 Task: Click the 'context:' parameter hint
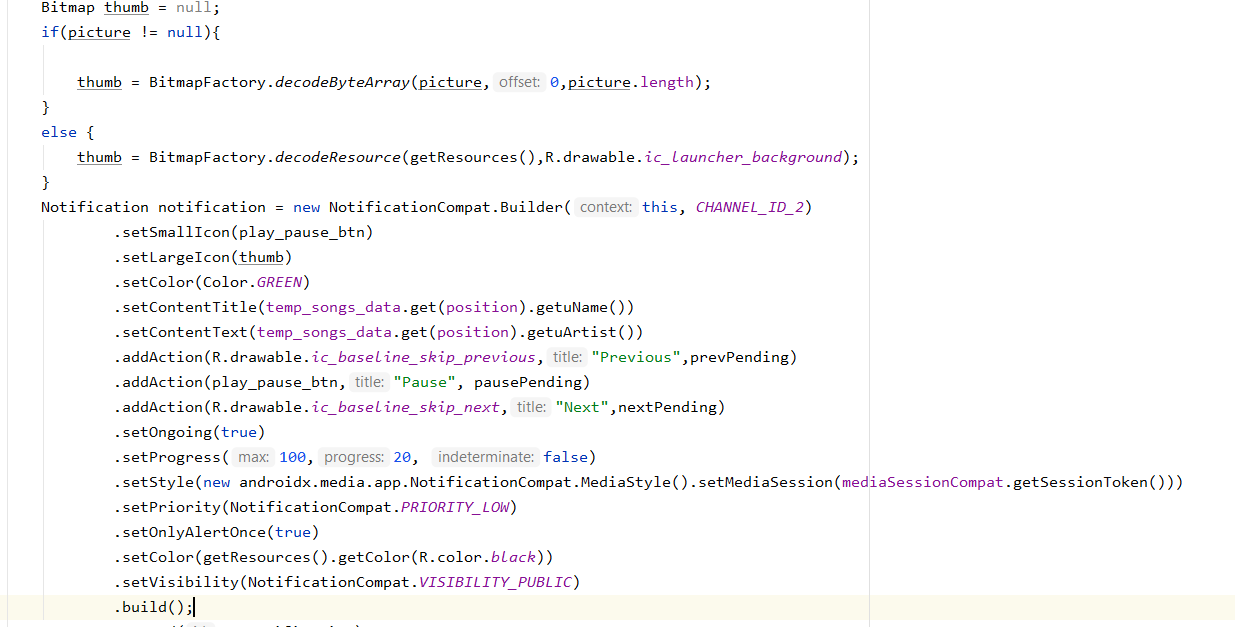click(x=606, y=207)
